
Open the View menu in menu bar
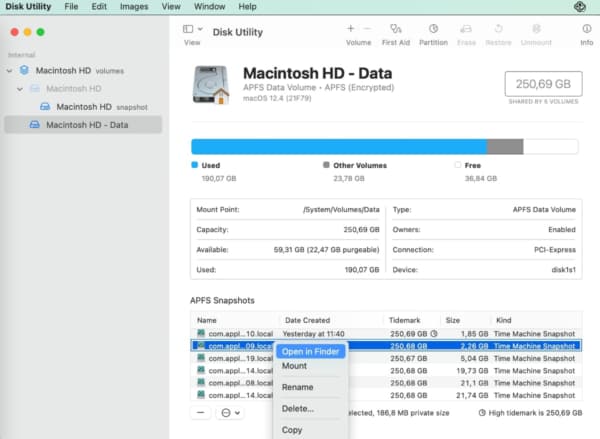(x=171, y=7)
